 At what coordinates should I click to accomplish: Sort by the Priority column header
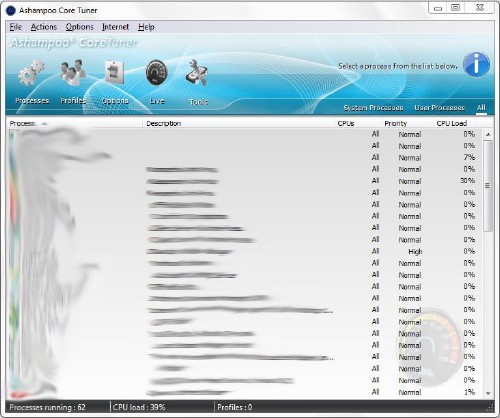pyautogui.click(x=407, y=123)
